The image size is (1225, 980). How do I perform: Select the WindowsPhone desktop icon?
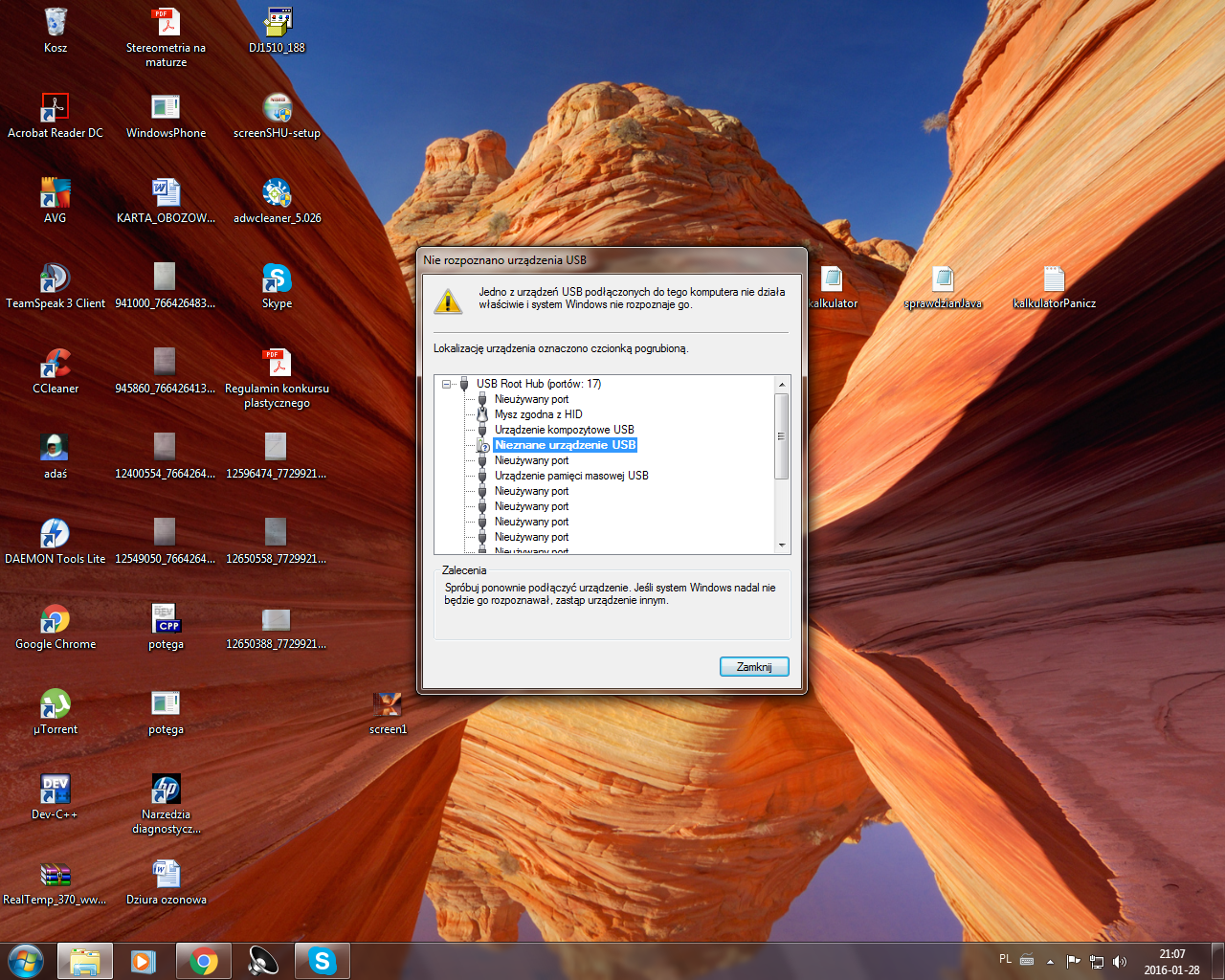pyautogui.click(x=166, y=108)
